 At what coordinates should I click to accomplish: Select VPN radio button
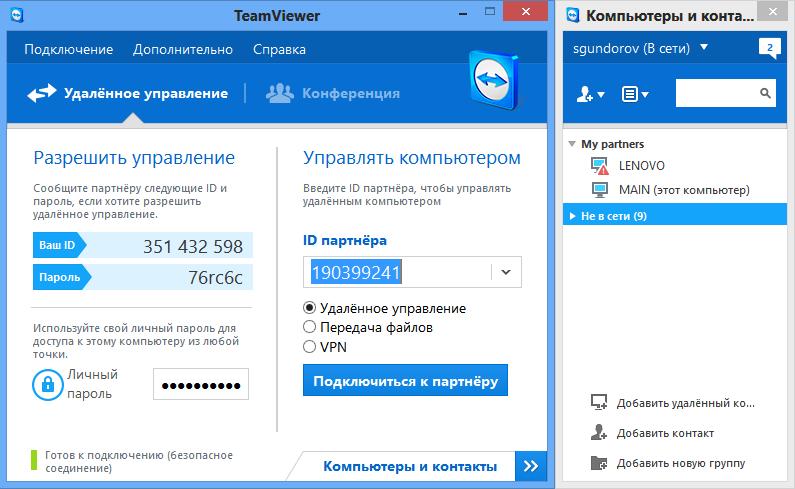309,346
